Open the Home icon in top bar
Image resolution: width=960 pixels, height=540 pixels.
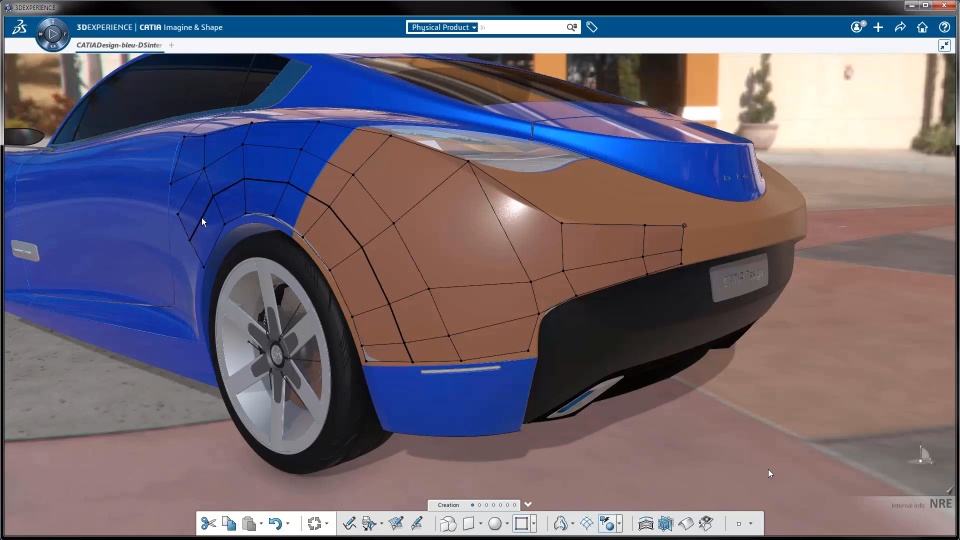[x=922, y=27]
